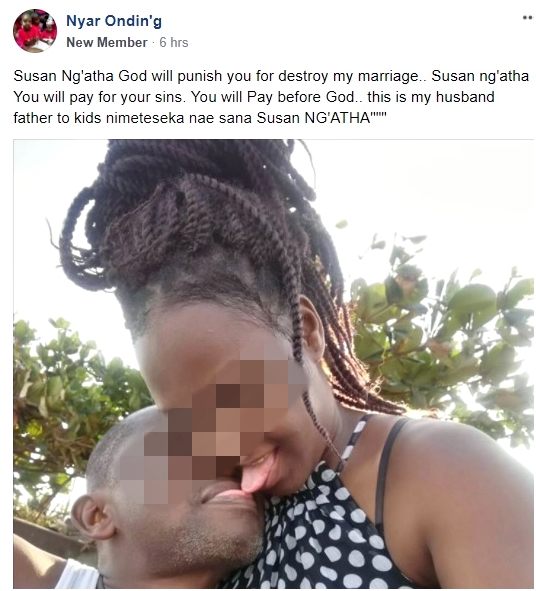
Task: Open the post options three-dot menu
Action: [528, 17]
